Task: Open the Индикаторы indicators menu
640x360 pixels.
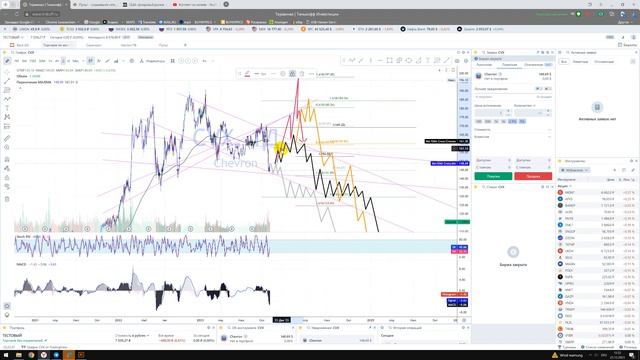Action: click(x=152, y=61)
